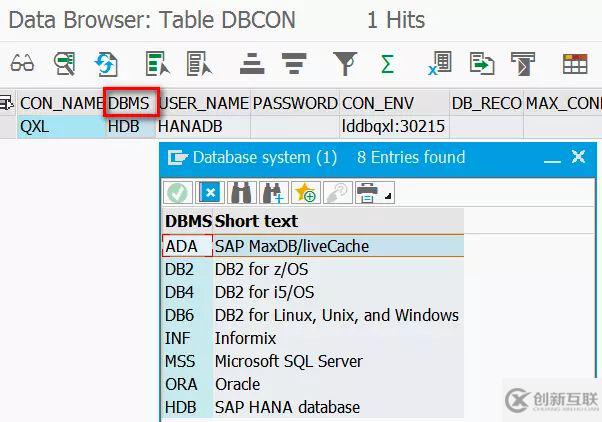Image resolution: width=602 pixels, height=422 pixels.
Task: Click the ADA code cell
Action: click(x=187, y=246)
